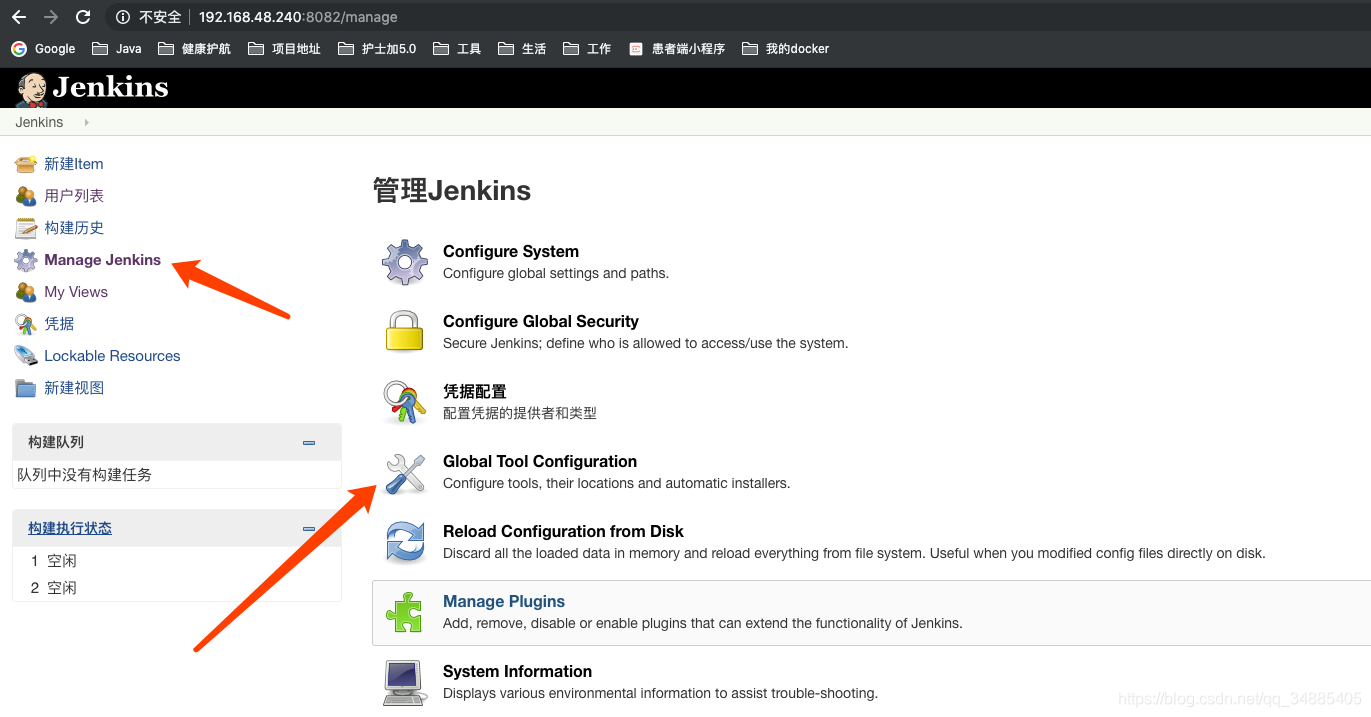
Task: Open 凭据 in the sidebar
Action: click(59, 324)
